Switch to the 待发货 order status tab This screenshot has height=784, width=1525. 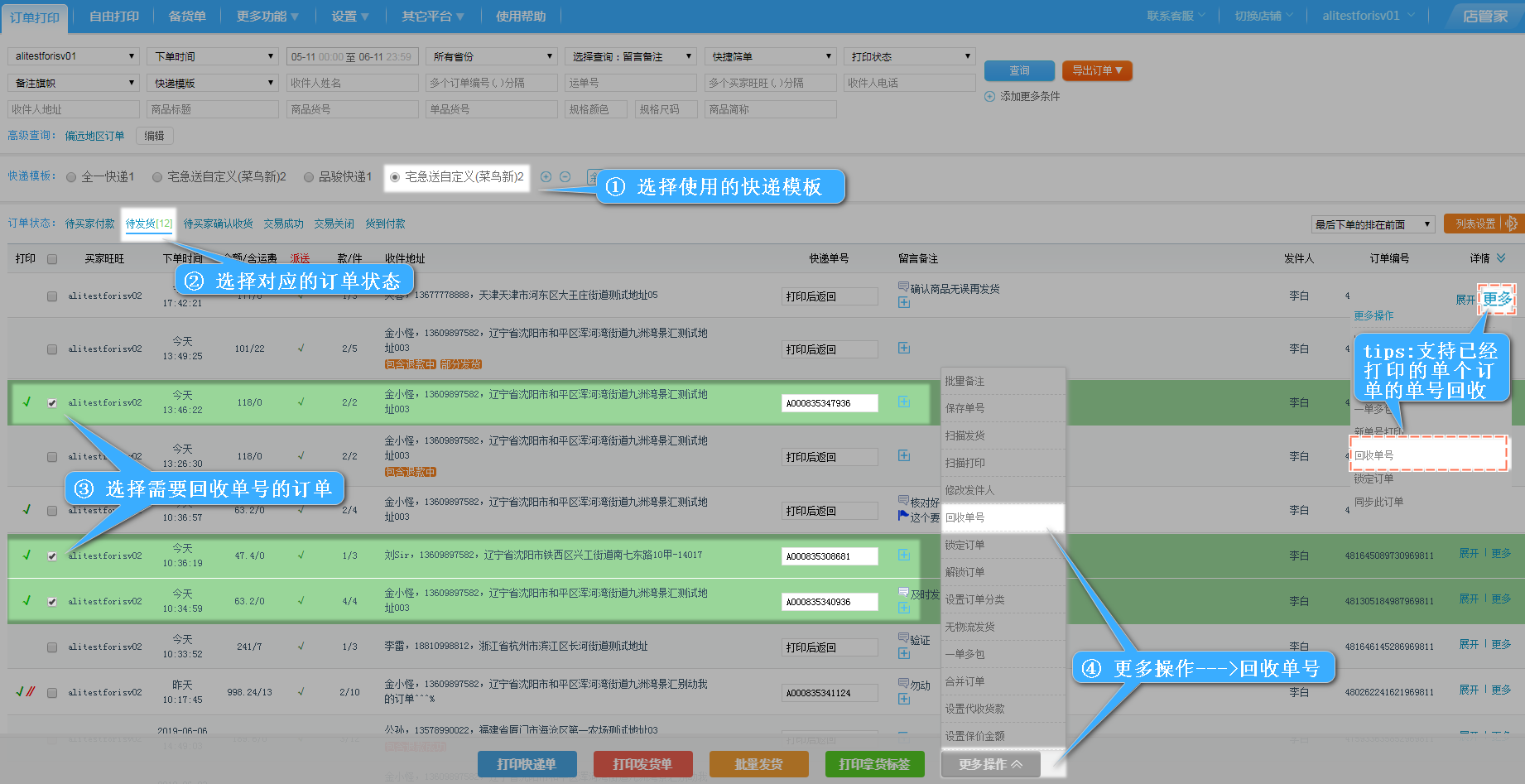(x=148, y=224)
